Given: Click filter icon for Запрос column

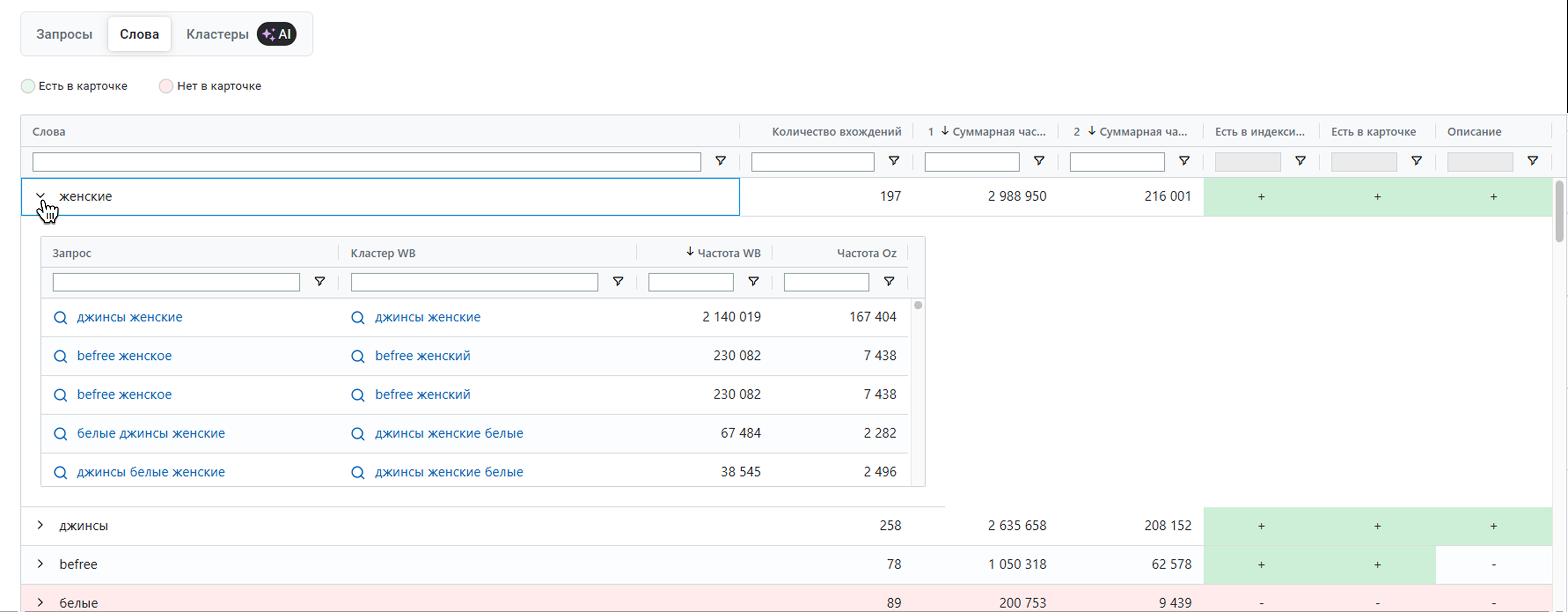Looking at the screenshot, I should tap(319, 281).
